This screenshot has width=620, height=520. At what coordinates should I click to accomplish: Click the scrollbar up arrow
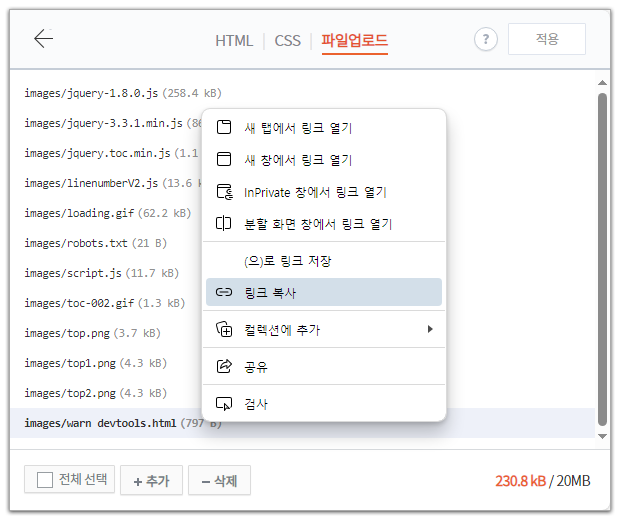click(602, 83)
